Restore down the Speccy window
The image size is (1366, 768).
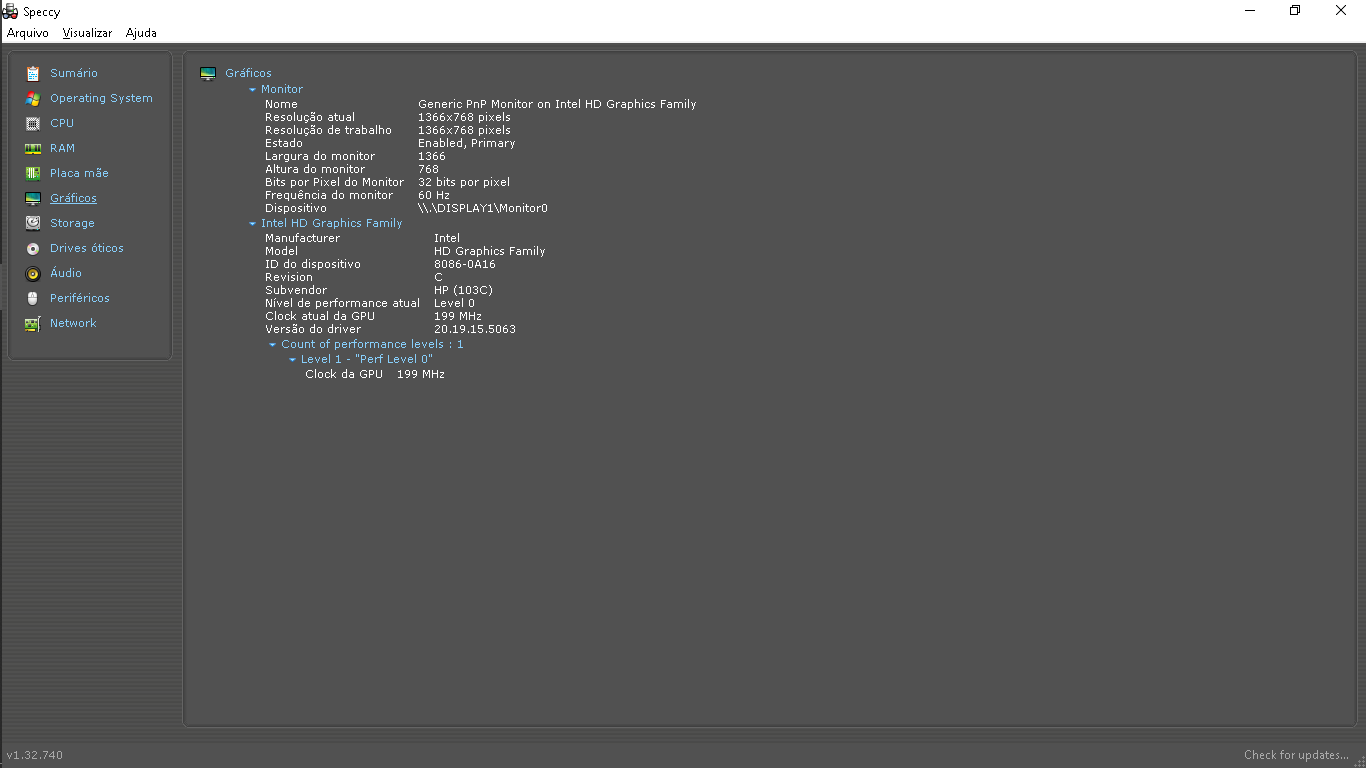point(1295,11)
